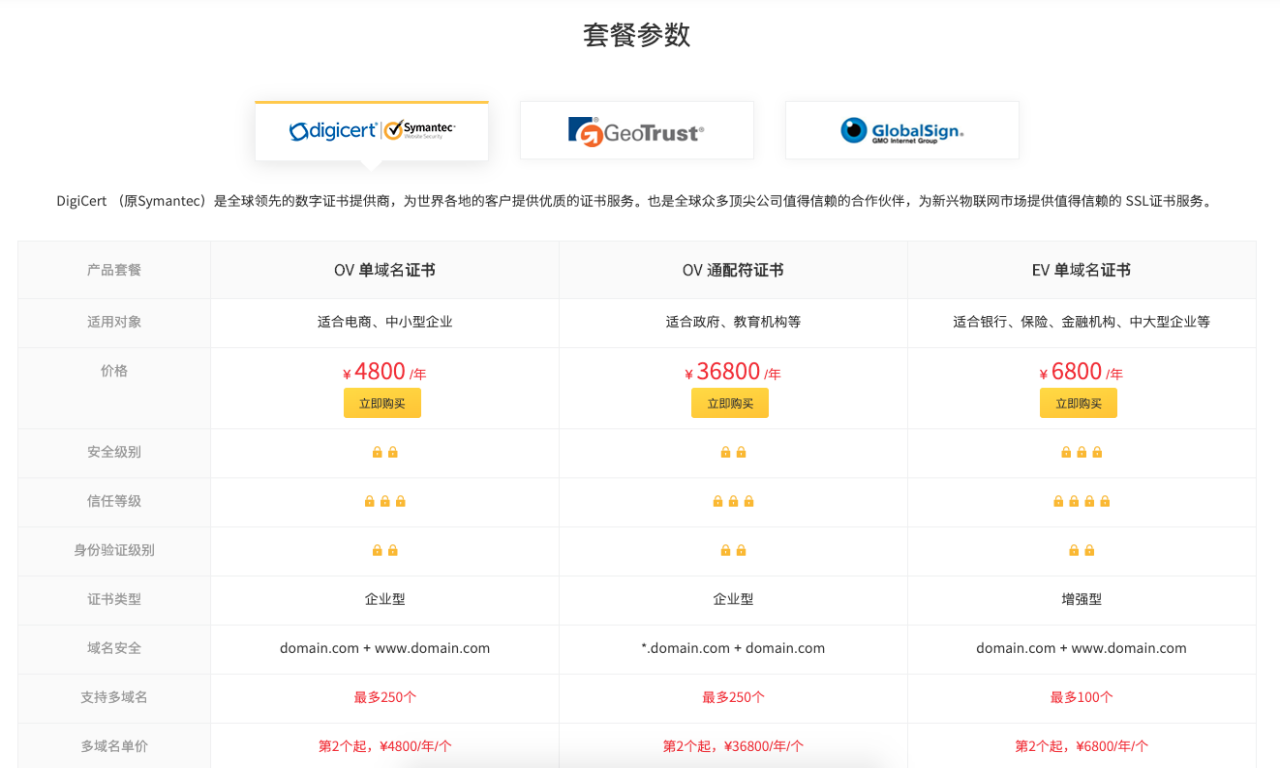Open the GlobalSign brand tab
This screenshot has height=768, width=1280.
[x=901, y=131]
